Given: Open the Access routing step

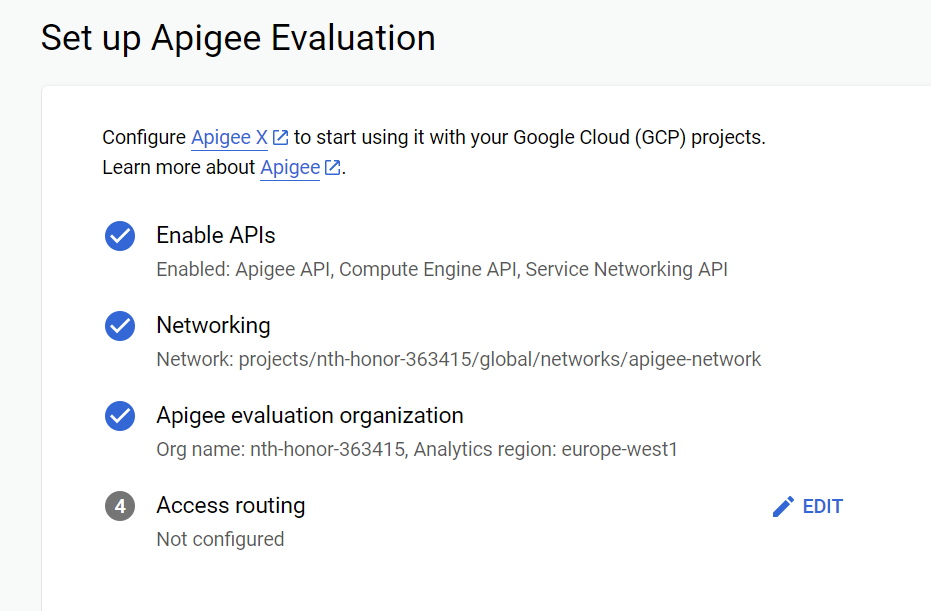Looking at the screenshot, I should 230,505.
